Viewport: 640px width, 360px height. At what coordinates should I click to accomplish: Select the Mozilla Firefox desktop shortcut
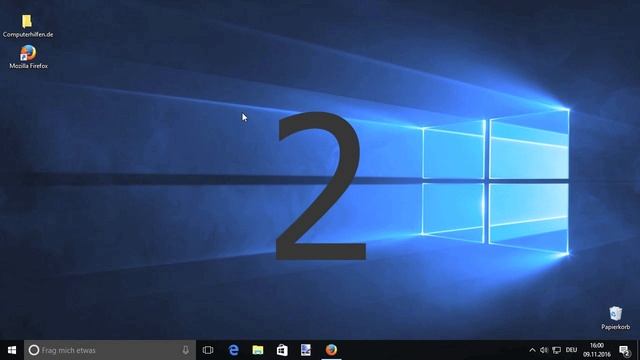pos(28,57)
